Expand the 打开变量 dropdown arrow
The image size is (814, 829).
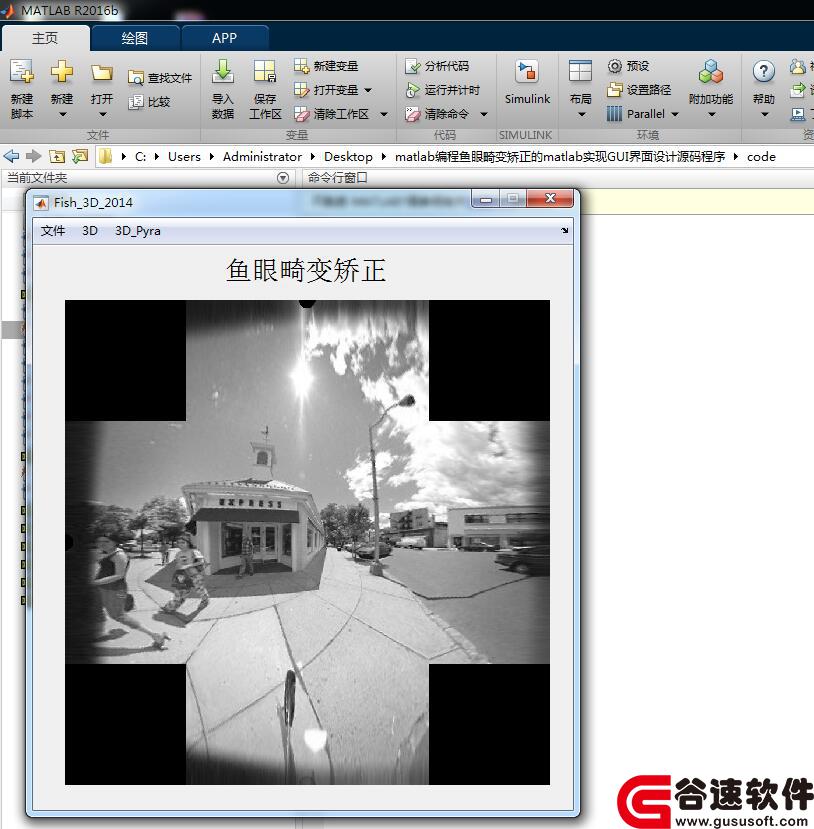point(368,90)
